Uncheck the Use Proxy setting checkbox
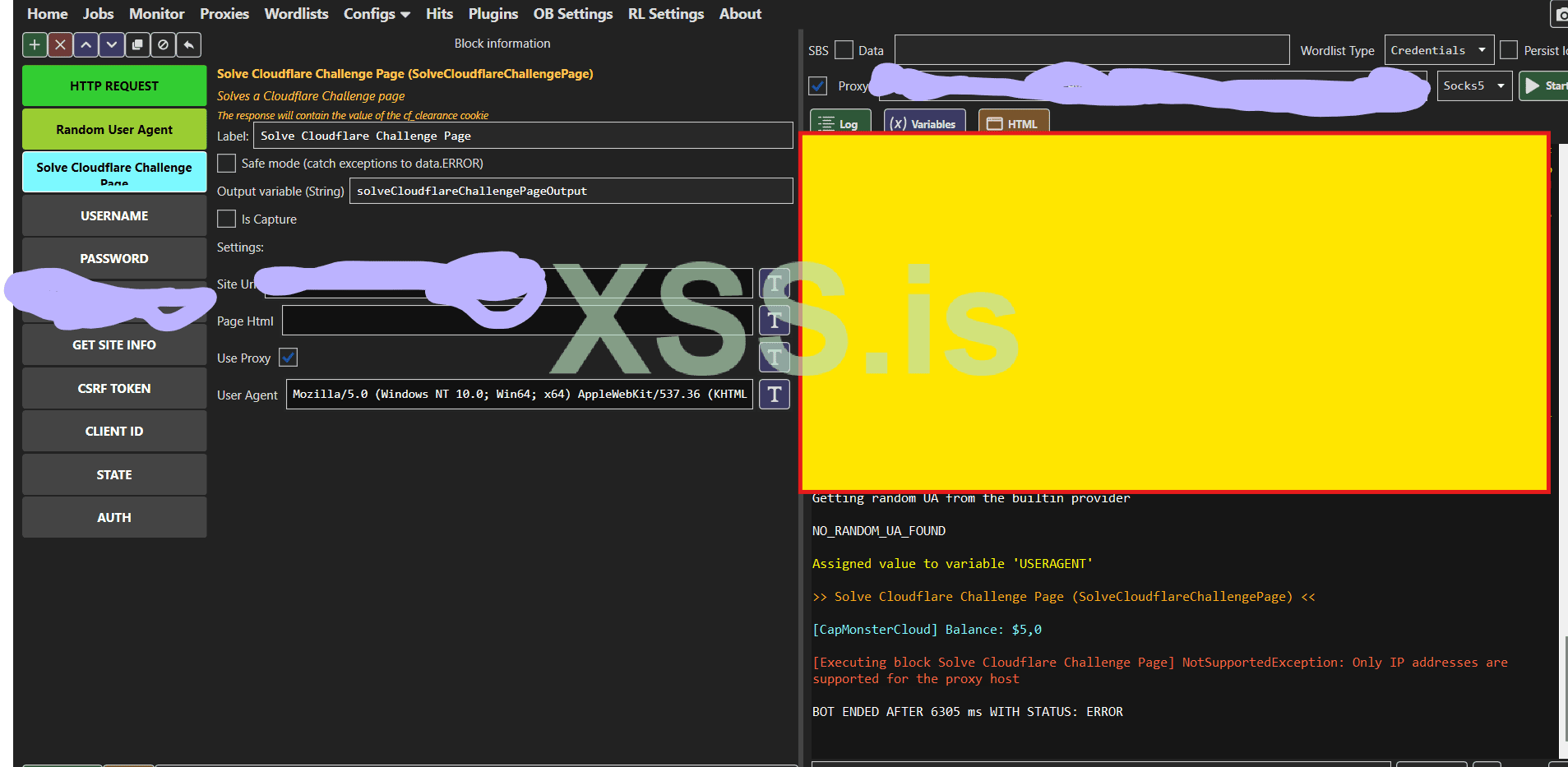1568x767 pixels. pos(289,358)
